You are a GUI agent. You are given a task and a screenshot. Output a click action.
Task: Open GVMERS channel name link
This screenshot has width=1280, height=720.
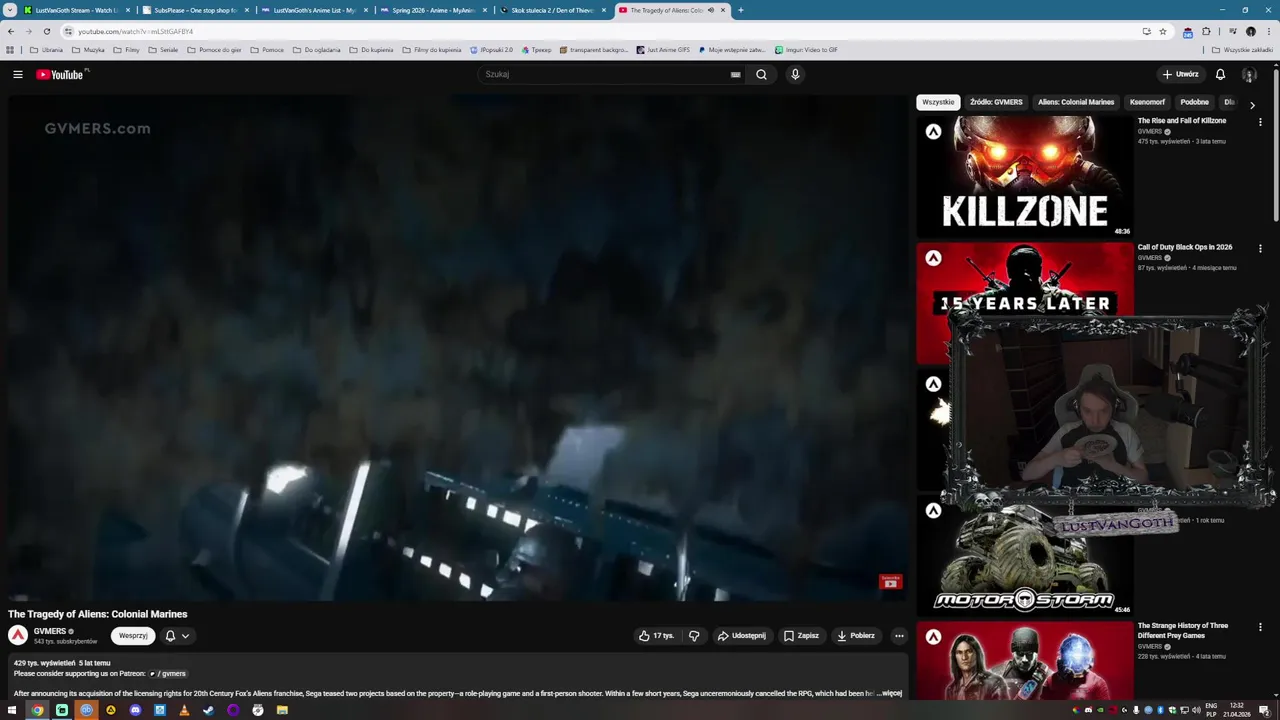pos(50,631)
